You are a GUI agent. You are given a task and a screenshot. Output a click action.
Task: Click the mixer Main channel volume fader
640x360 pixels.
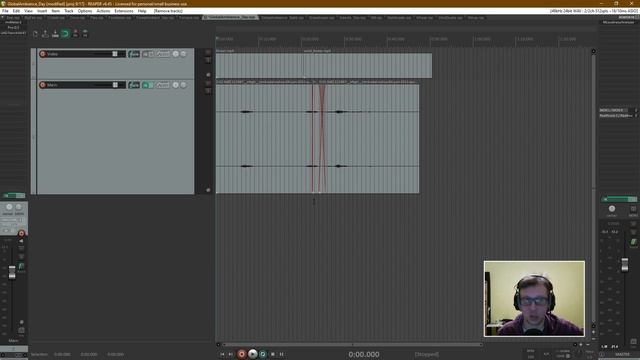tap(12, 272)
